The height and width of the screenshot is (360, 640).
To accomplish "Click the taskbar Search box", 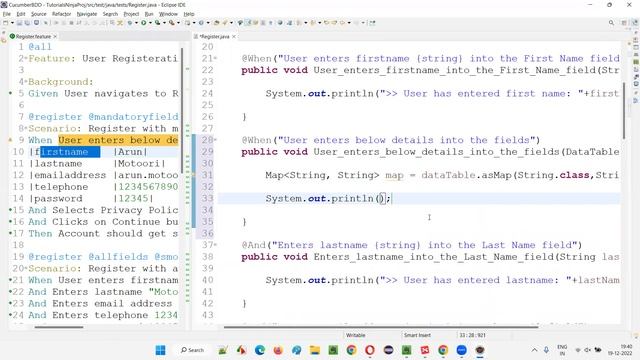I will pos(192,350).
